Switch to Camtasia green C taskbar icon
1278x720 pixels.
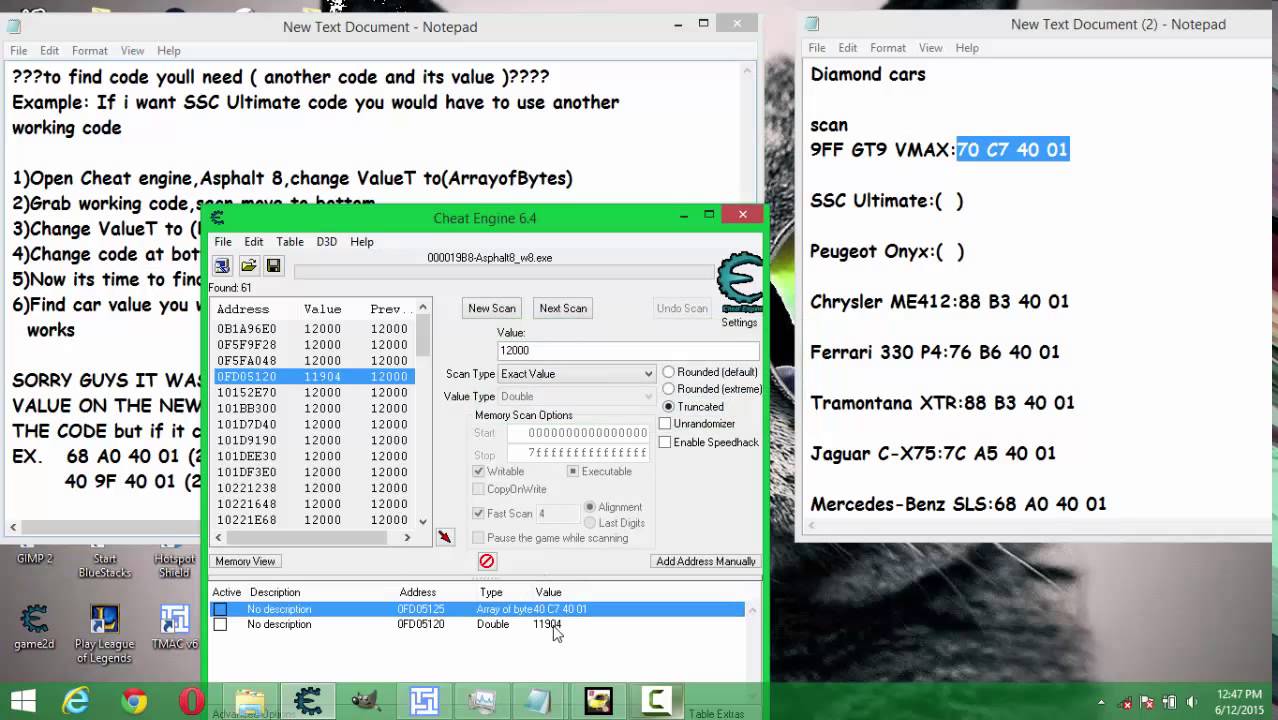[656, 701]
